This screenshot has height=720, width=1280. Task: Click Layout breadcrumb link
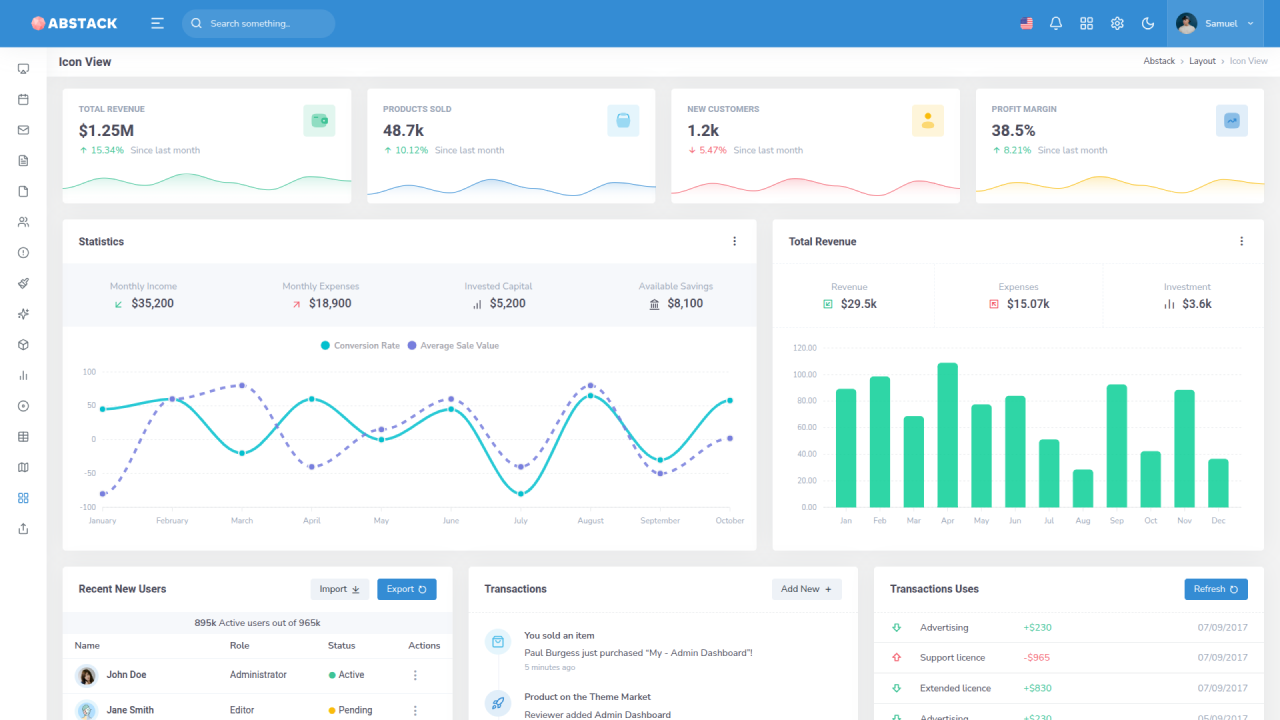pyautogui.click(x=1202, y=61)
